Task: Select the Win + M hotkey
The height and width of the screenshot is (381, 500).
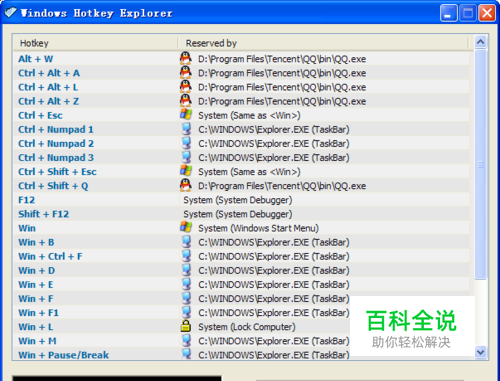Action: click(37, 341)
